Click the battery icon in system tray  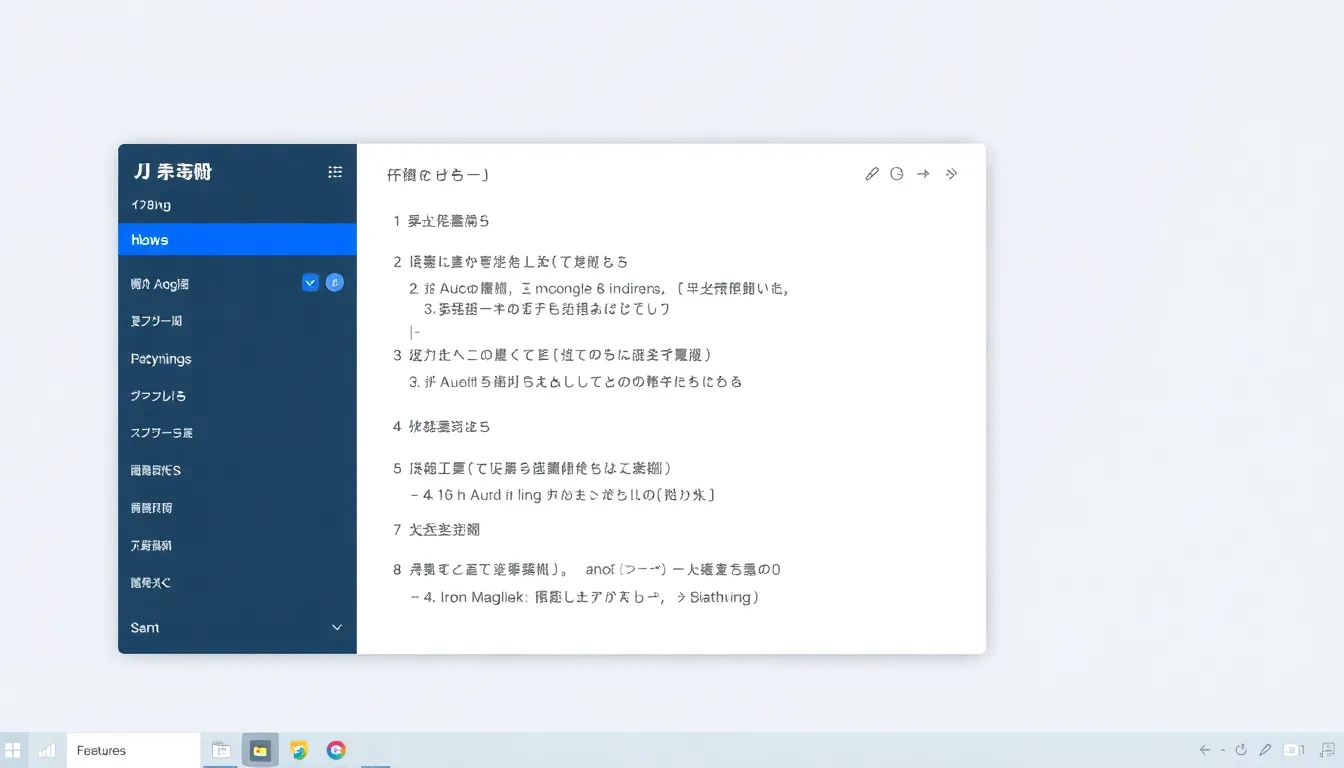coord(1294,750)
